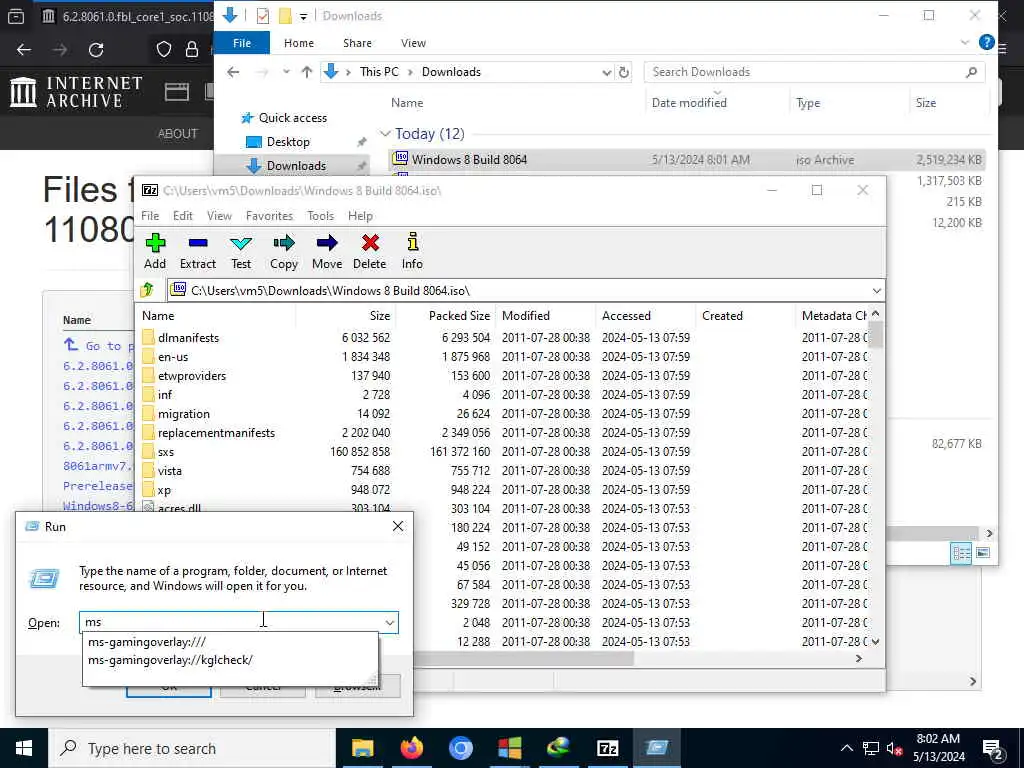The height and width of the screenshot is (768, 1024).
Task: Switch Explorer to large icons view
Action: tap(983, 553)
